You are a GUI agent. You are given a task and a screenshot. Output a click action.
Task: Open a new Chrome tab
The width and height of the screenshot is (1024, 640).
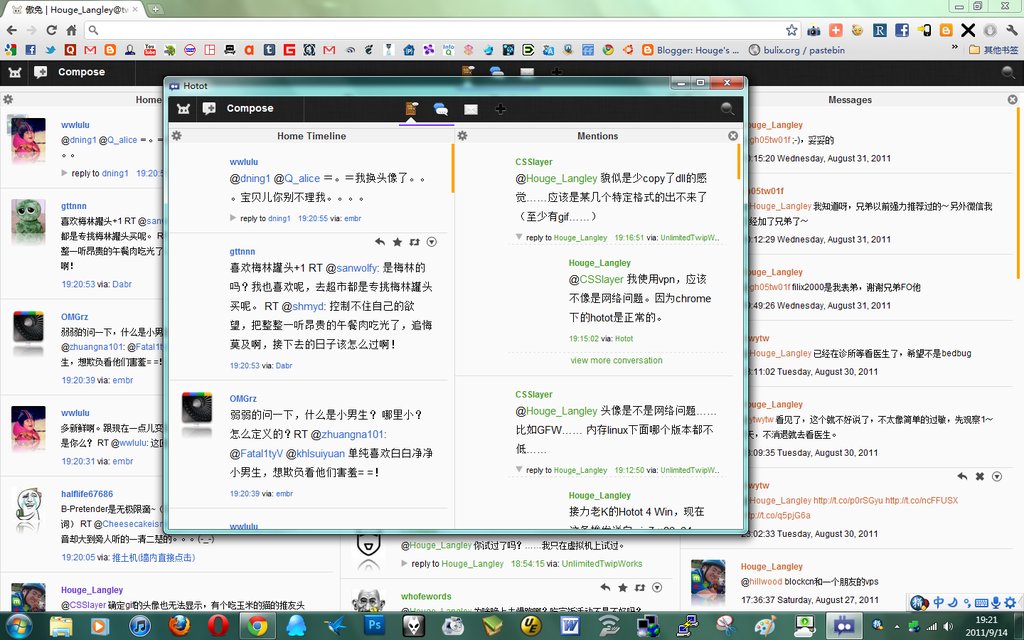155,9
